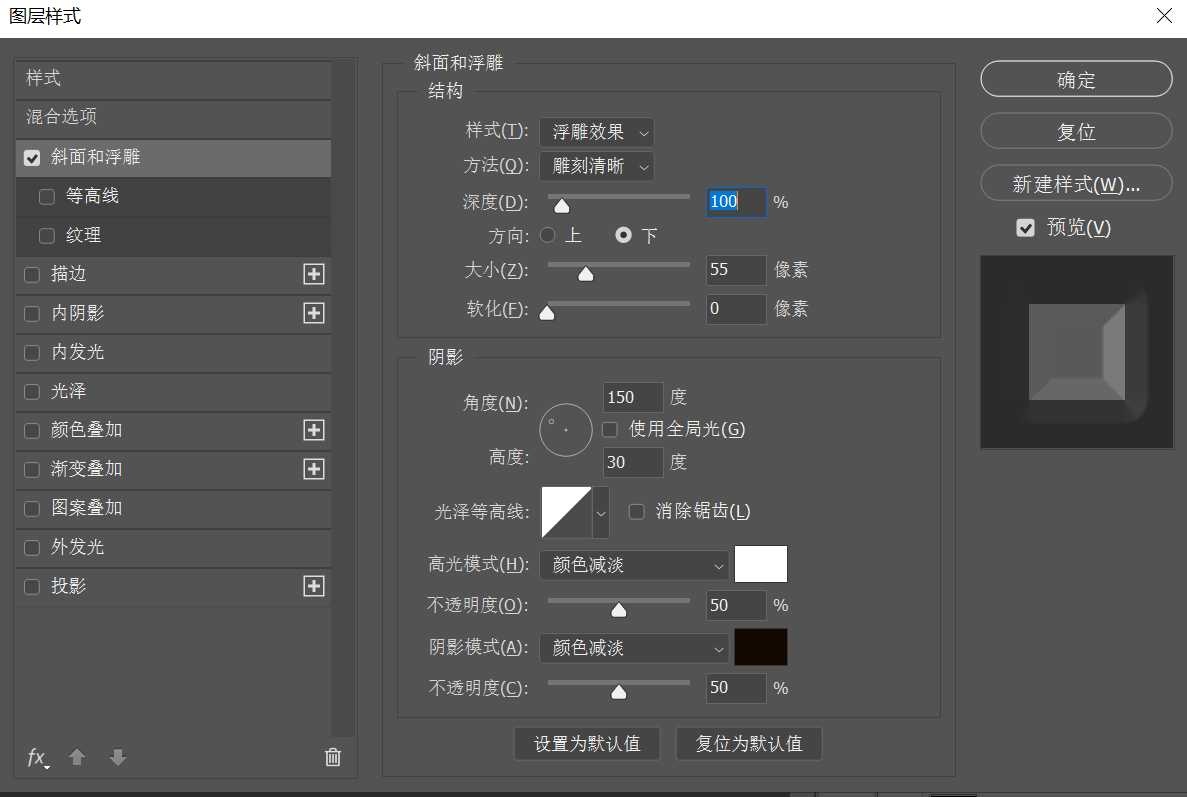Select direction 上 radio button

click(547, 235)
